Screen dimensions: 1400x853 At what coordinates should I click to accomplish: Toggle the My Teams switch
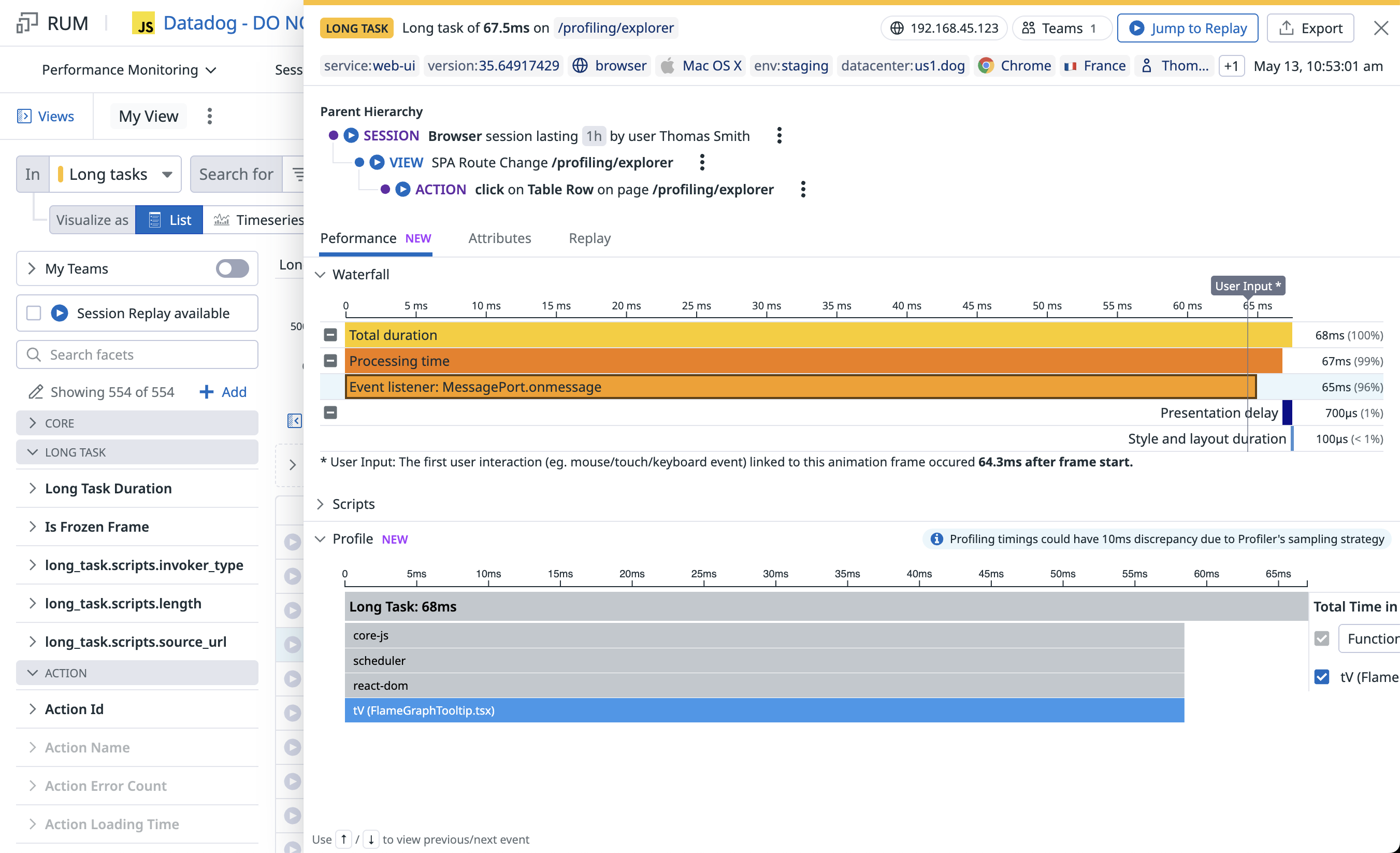(x=233, y=268)
